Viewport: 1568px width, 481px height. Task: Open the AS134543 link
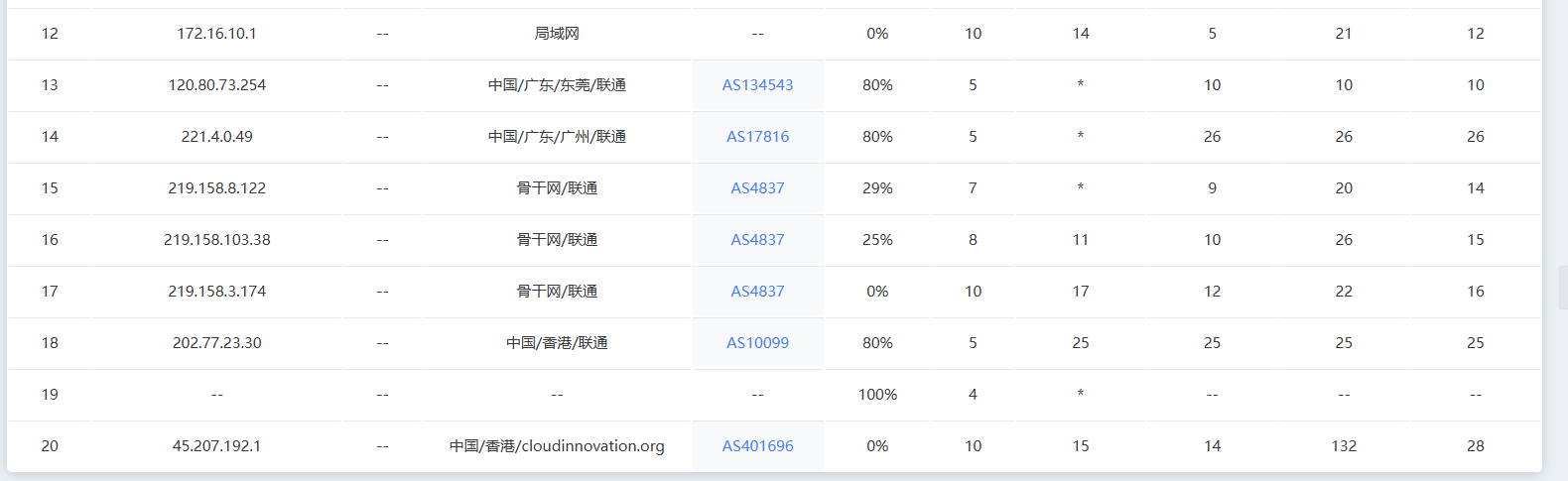pyautogui.click(x=757, y=85)
